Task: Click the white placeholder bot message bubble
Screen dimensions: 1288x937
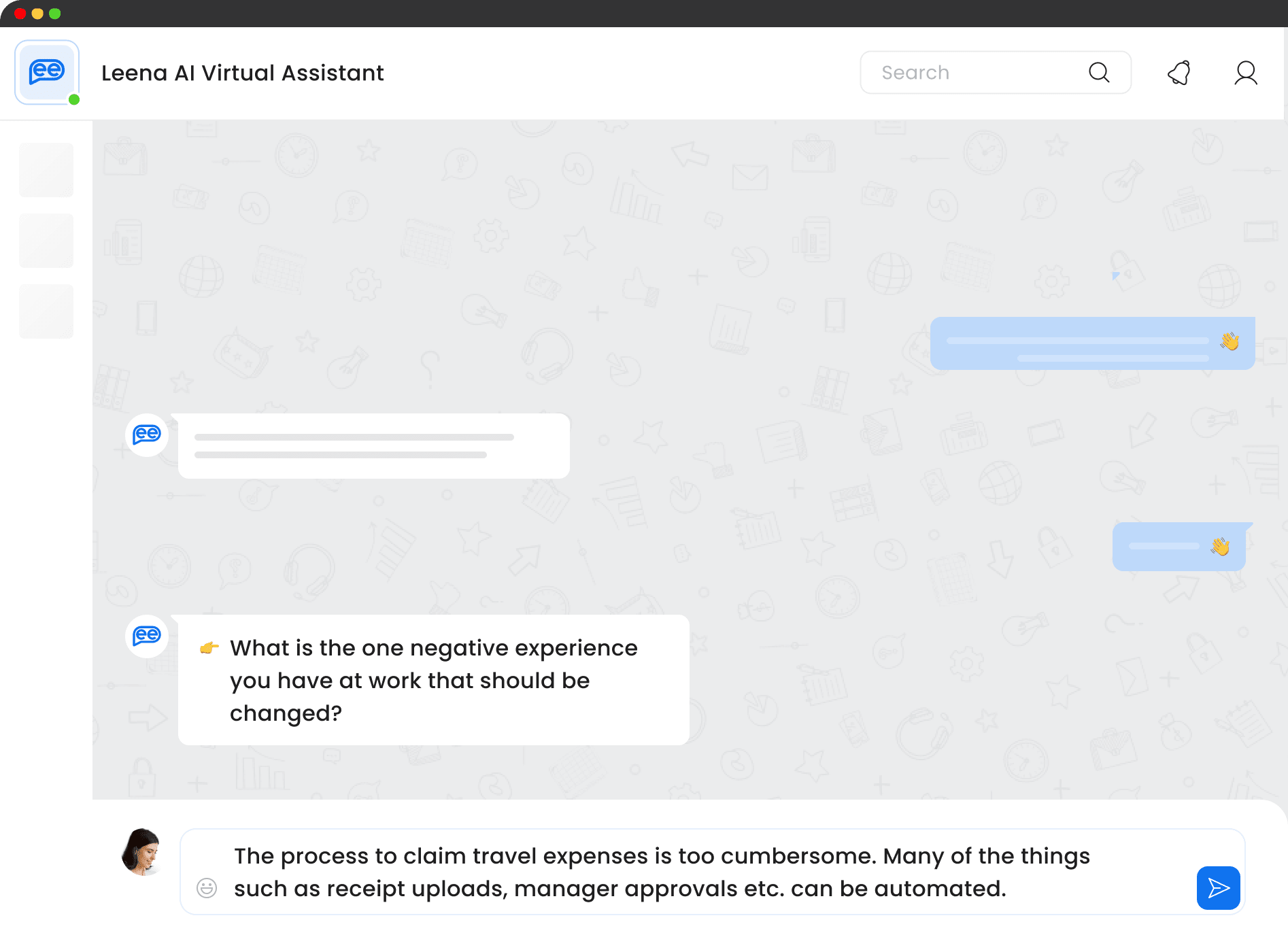Action: tap(373, 446)
